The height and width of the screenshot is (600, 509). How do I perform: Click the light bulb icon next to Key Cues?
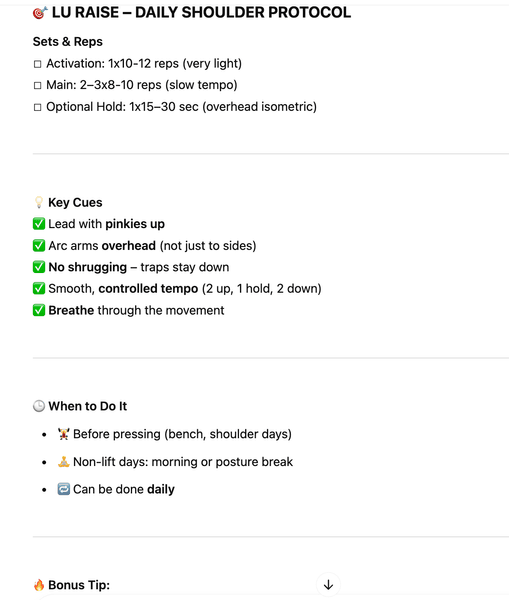(39, 202)
